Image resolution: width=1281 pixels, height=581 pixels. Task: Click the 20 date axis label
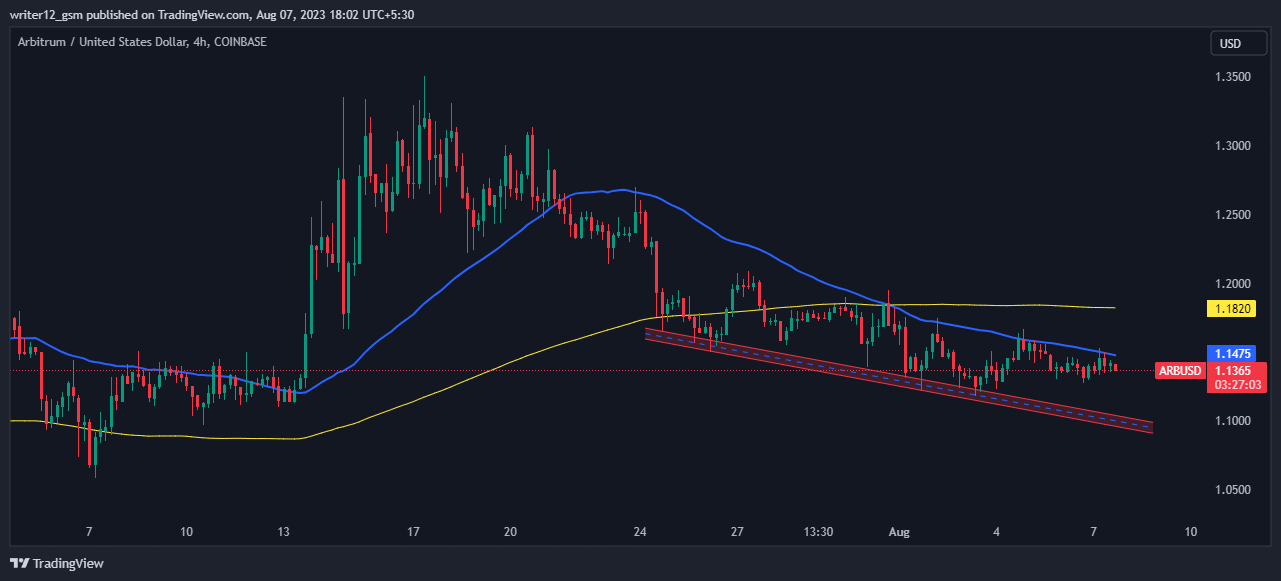coord(510,532)
